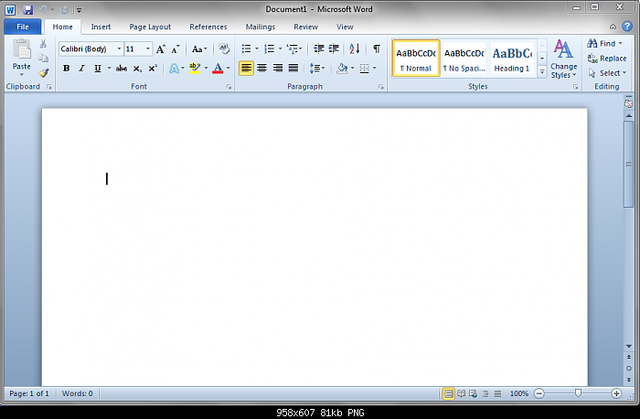
Task: Open the Select dropdown in Editing
Action: click(x=607, y=73)
